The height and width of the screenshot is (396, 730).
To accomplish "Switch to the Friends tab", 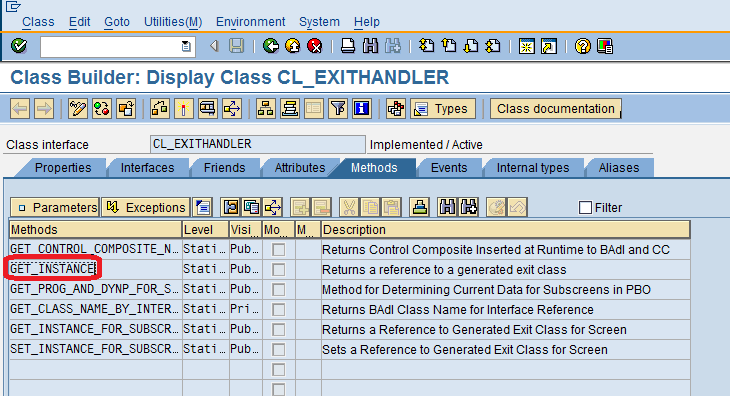I will pos(224,168).
